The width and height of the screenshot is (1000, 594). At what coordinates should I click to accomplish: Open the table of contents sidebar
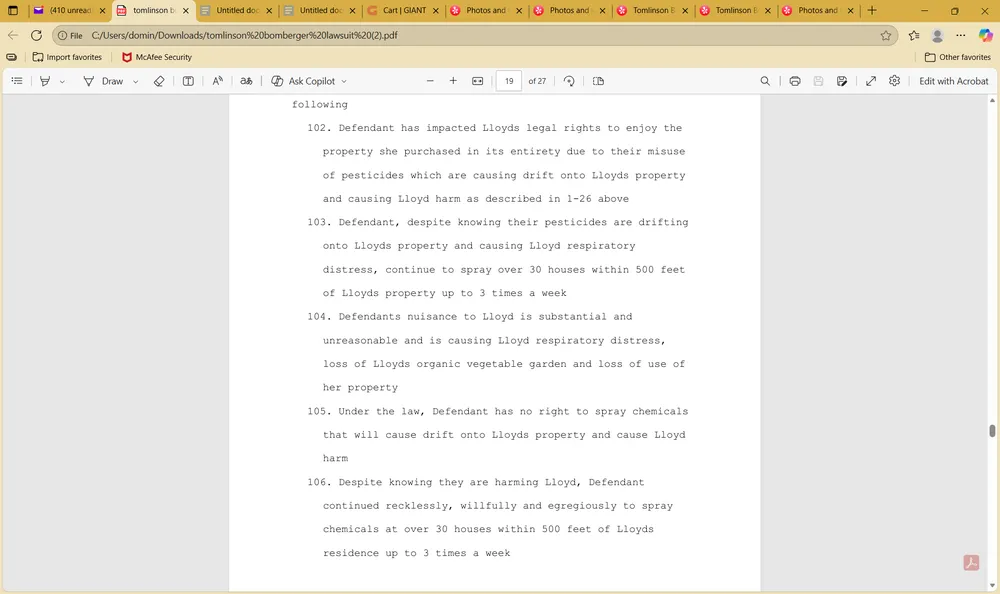pos(16,81)
